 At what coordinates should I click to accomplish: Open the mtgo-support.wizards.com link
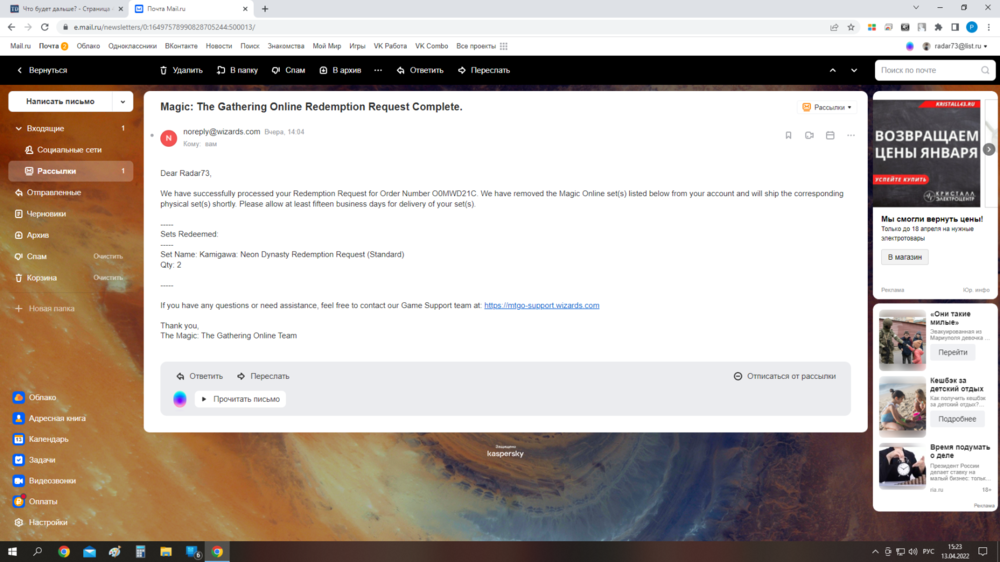(541, 305)
